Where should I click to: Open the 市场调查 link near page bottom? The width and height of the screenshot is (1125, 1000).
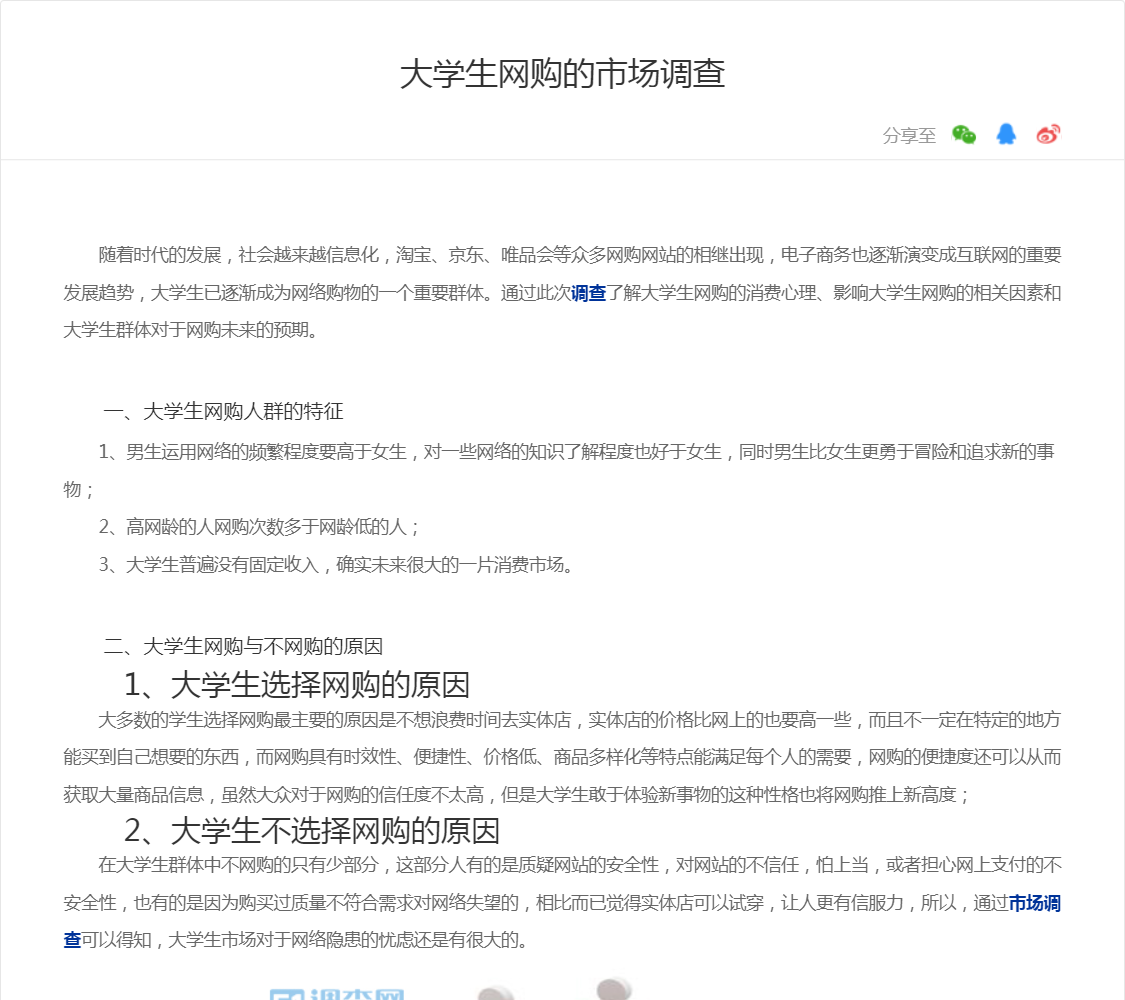[x=1035, y=903]
